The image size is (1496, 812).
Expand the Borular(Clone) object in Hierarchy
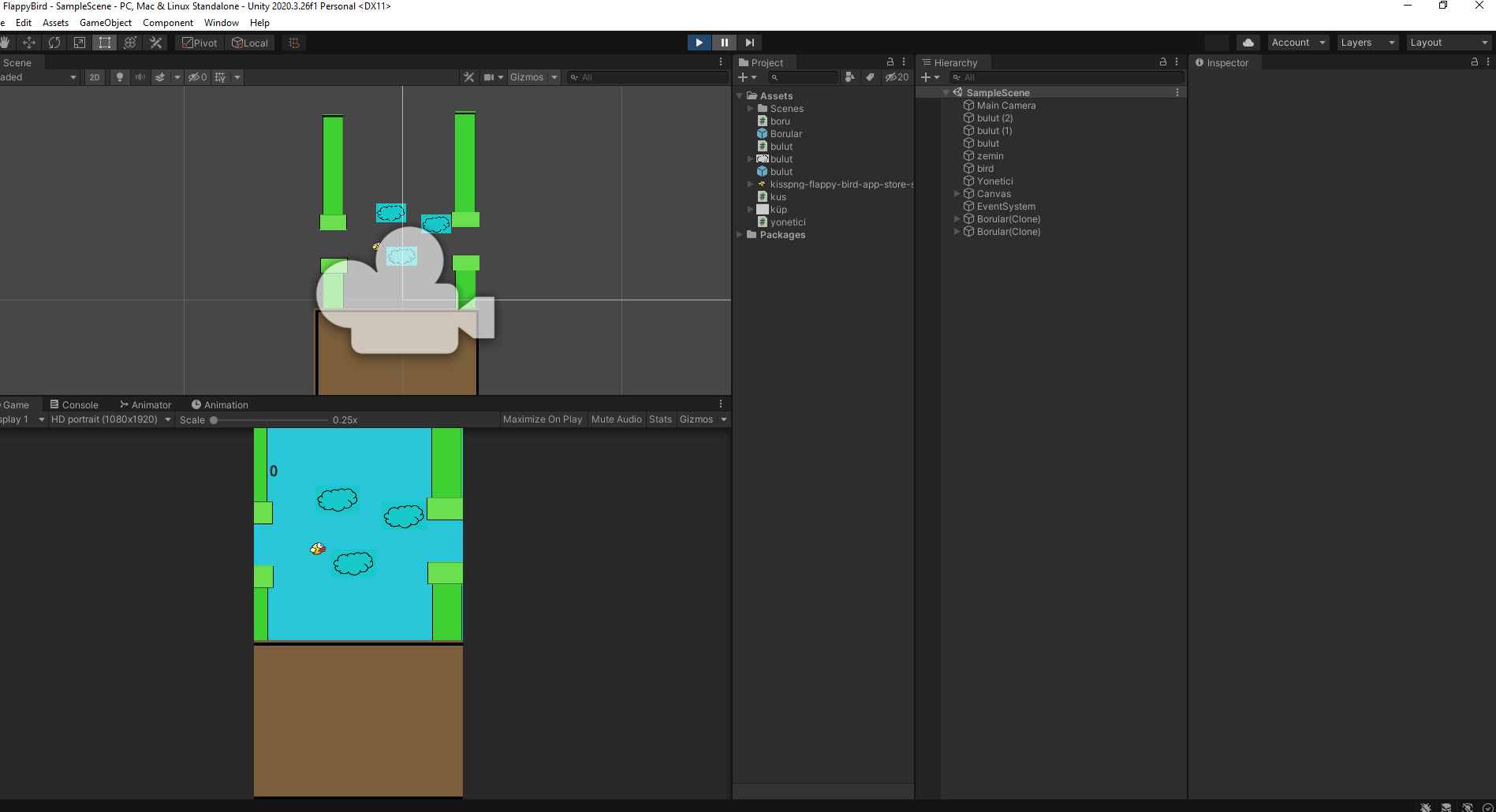coord(957,218)
